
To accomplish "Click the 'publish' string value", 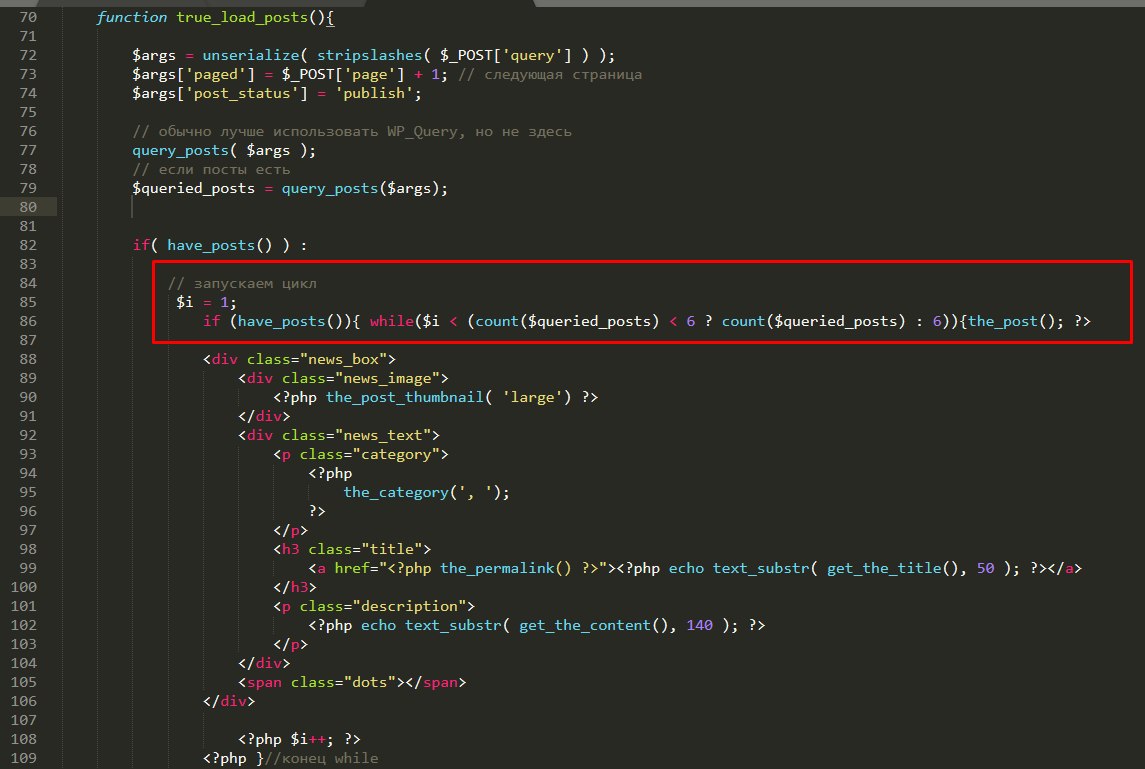I will [374, 93].
